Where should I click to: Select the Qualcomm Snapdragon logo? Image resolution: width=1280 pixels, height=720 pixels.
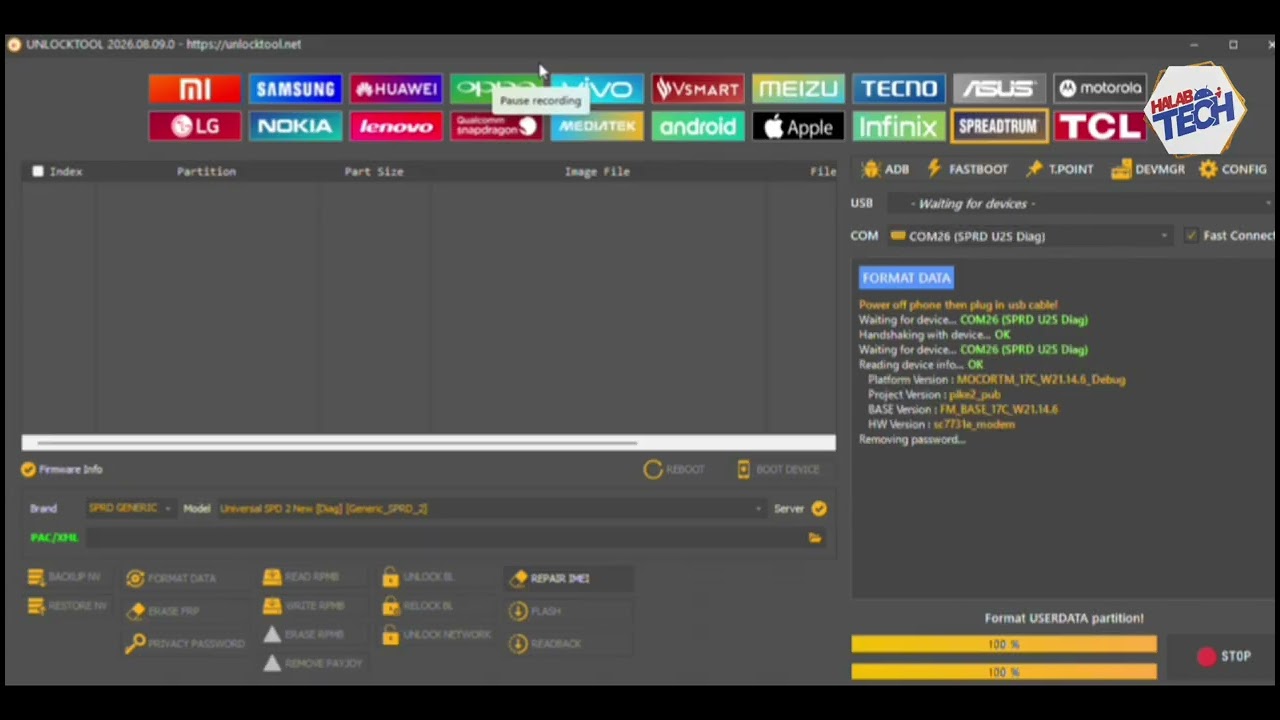(496, 126)
